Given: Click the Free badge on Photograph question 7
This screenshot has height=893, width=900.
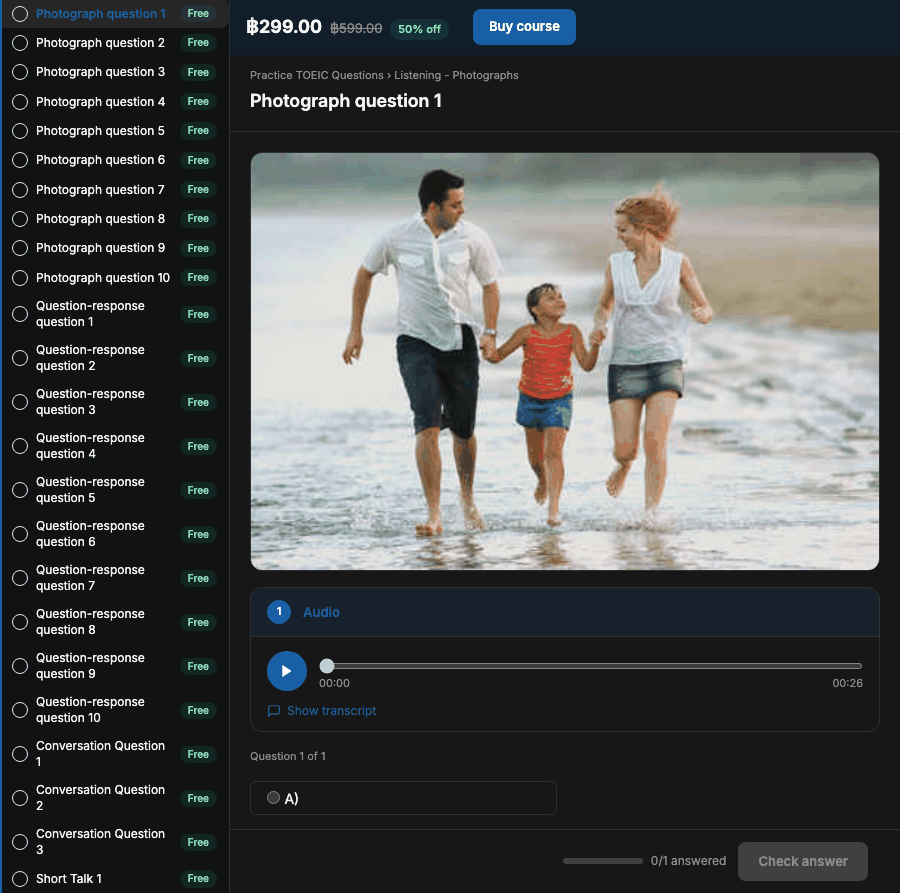Looking at the screenshot, I should tap(198, 189).
